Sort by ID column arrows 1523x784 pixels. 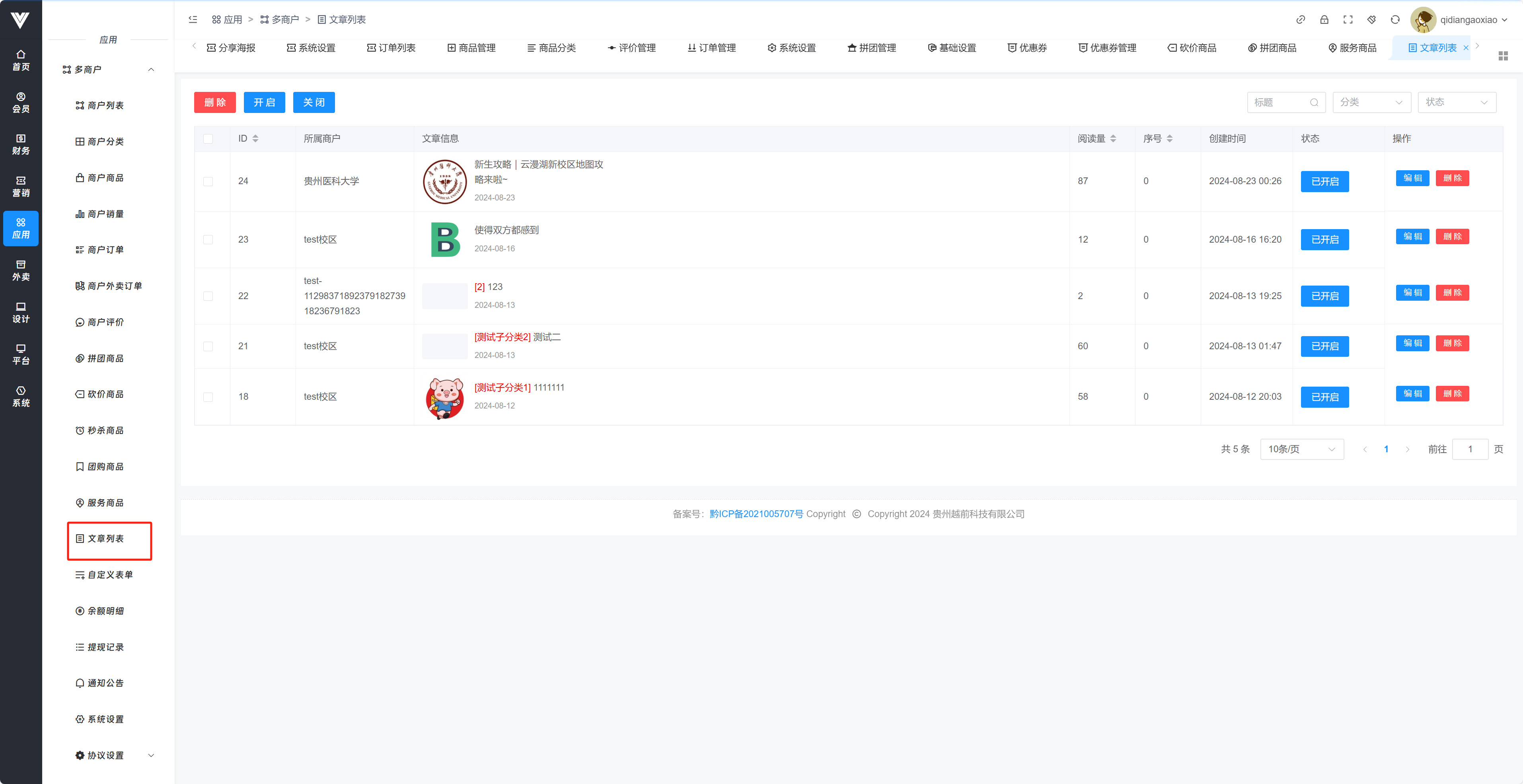click(255, 138)
